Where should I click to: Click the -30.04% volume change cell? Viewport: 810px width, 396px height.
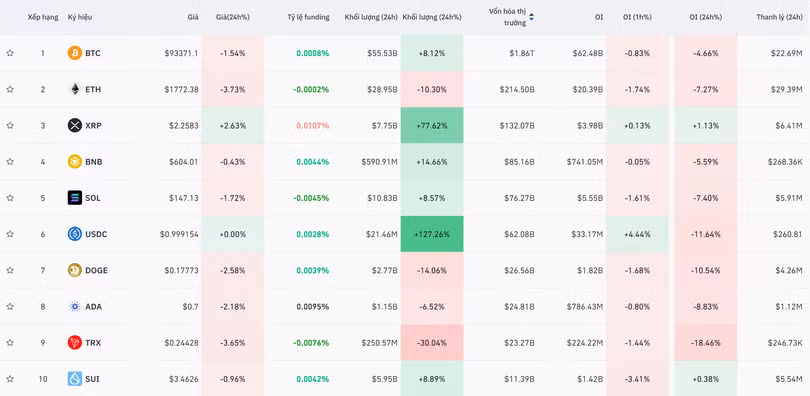click(x=432, y=343)
